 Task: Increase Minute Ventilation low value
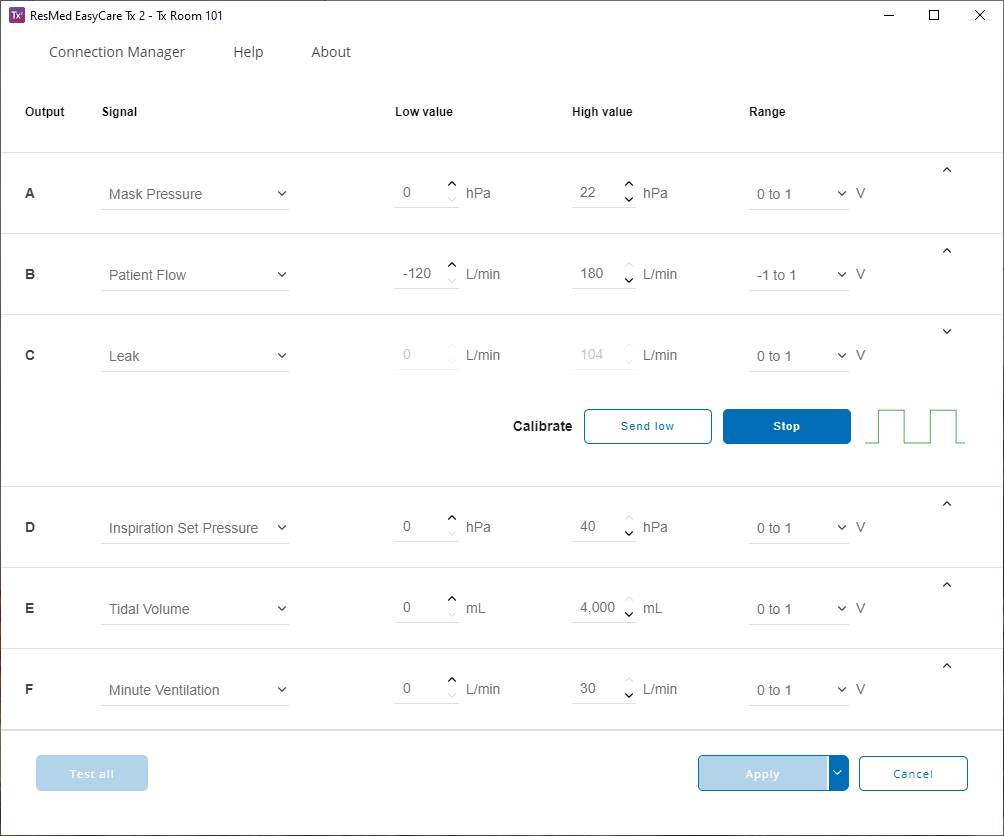pos(452,680)
